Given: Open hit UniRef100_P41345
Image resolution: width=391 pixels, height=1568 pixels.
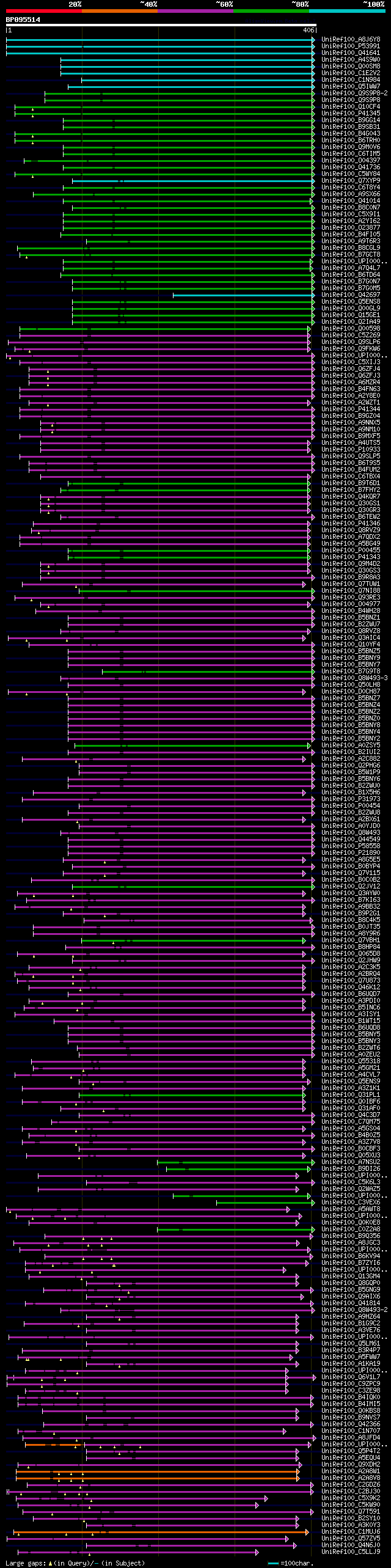Looking at the screenshot, I should [x=351, y=114].
